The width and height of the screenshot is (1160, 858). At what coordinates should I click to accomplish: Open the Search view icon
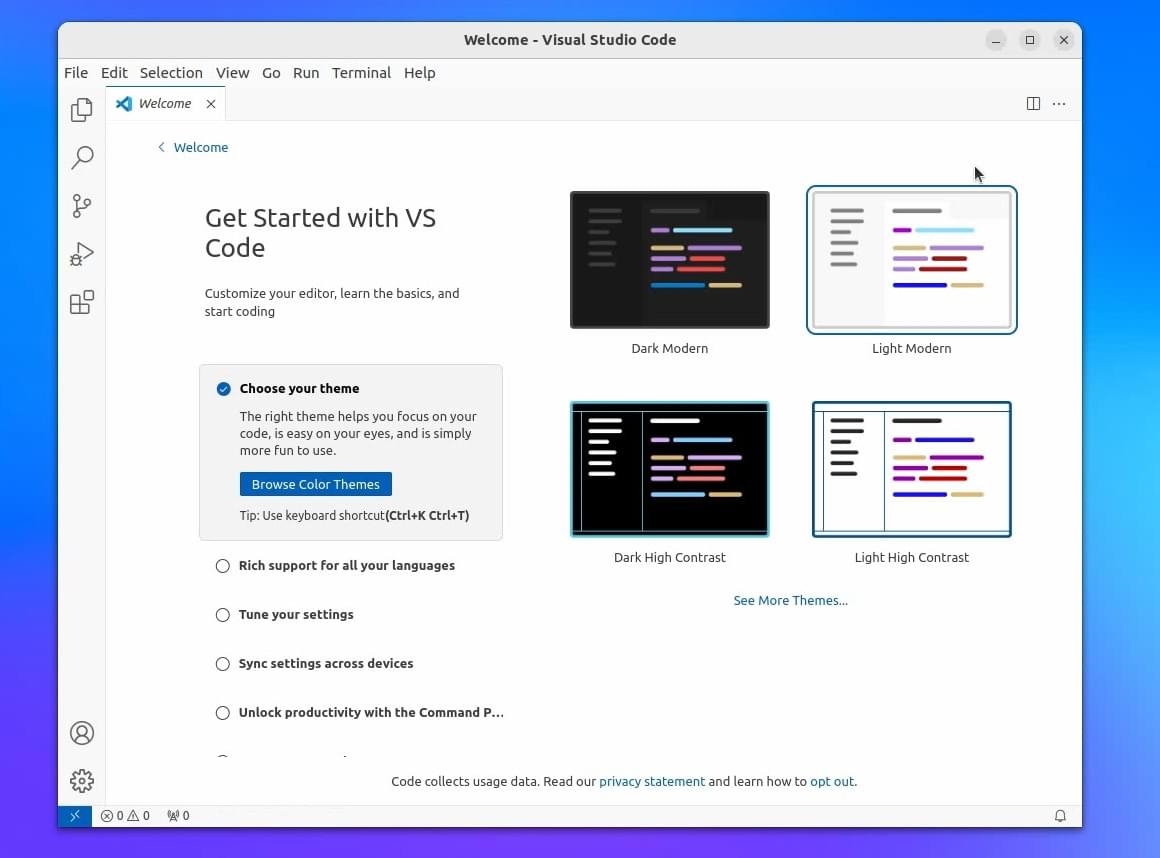(81, 157)
